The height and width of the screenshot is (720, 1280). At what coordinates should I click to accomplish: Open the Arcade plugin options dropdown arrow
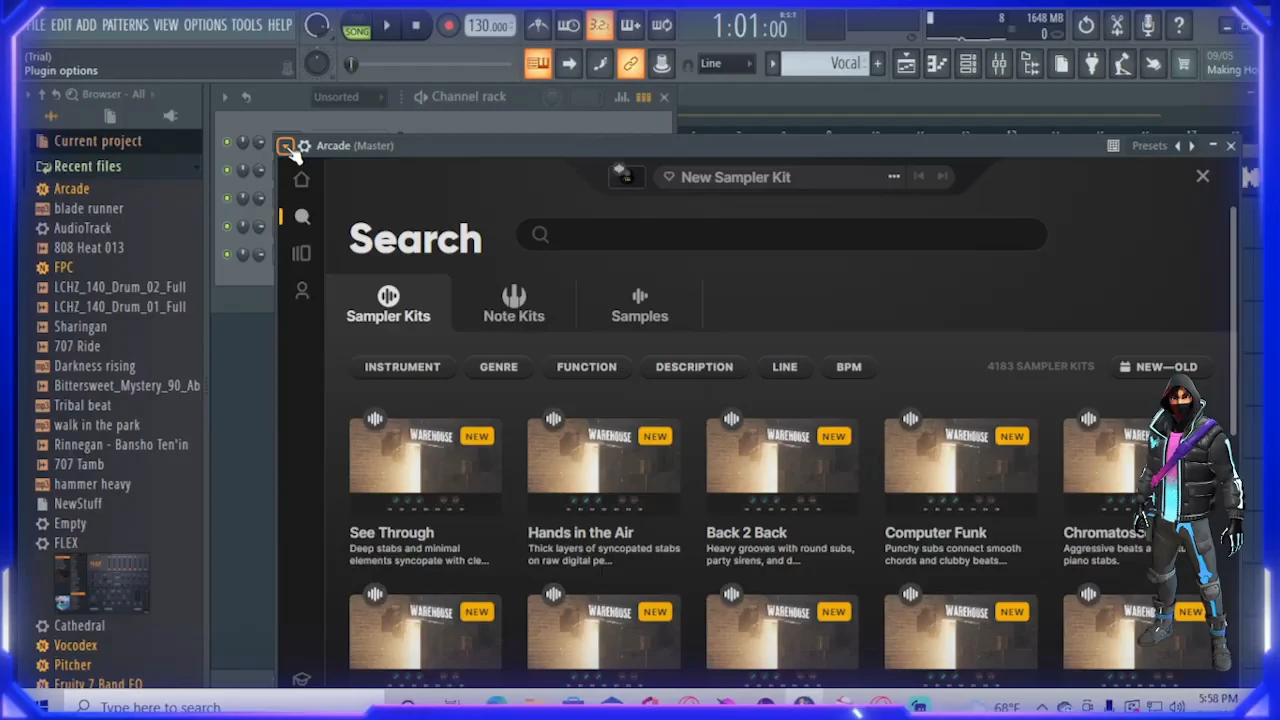pos(286,146)
